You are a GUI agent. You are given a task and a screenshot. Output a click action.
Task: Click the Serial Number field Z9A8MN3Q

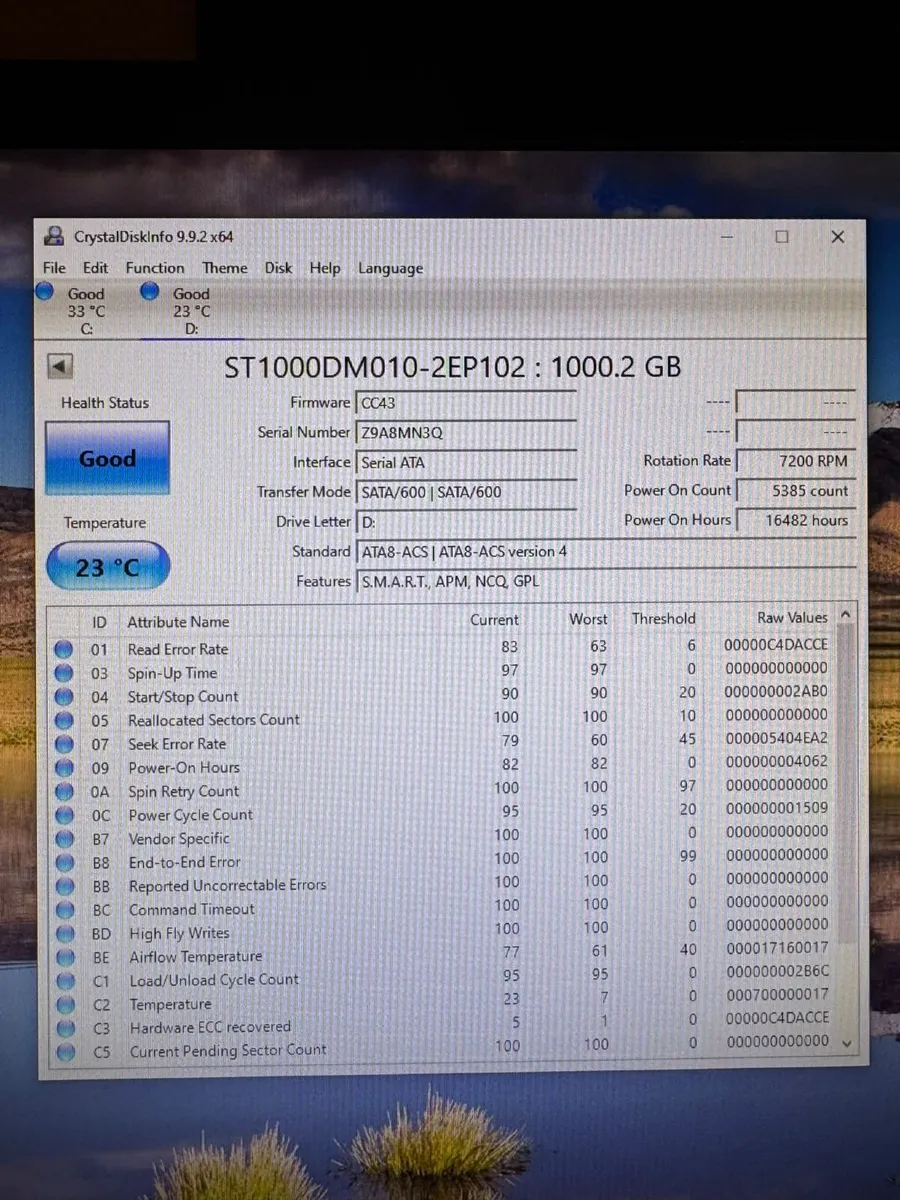[466, 432]
